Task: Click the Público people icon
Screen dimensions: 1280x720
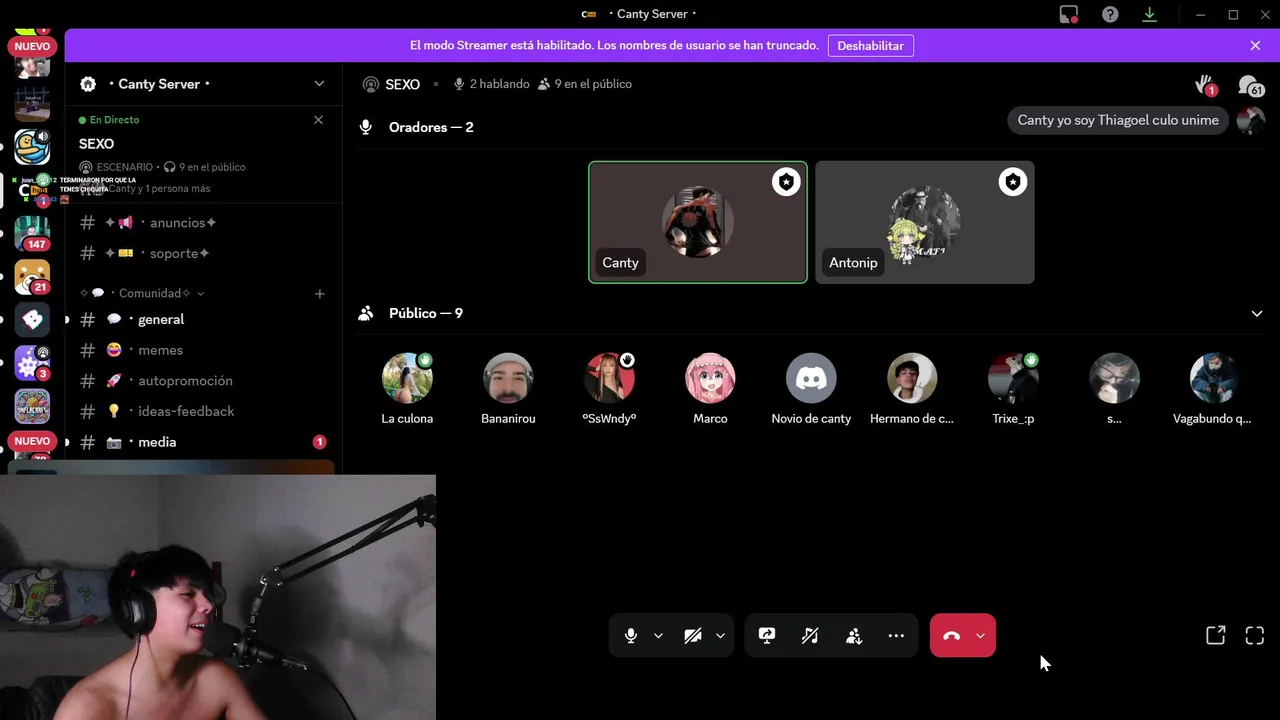Action: coord(366,314)
